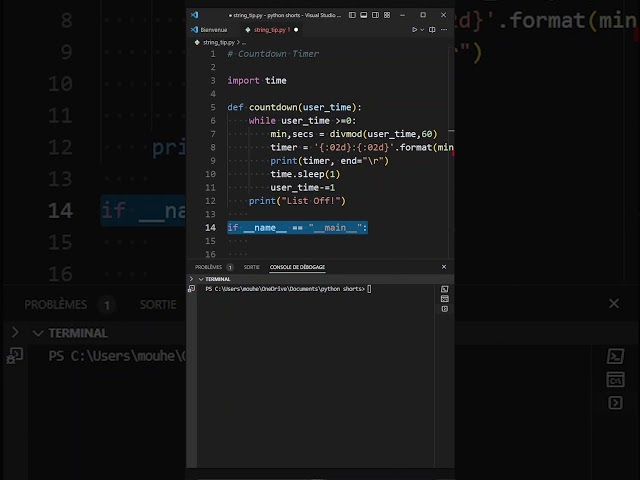640x480 pixels.
Task: Open the customize layout grid icon
Action: pos(387,15)
